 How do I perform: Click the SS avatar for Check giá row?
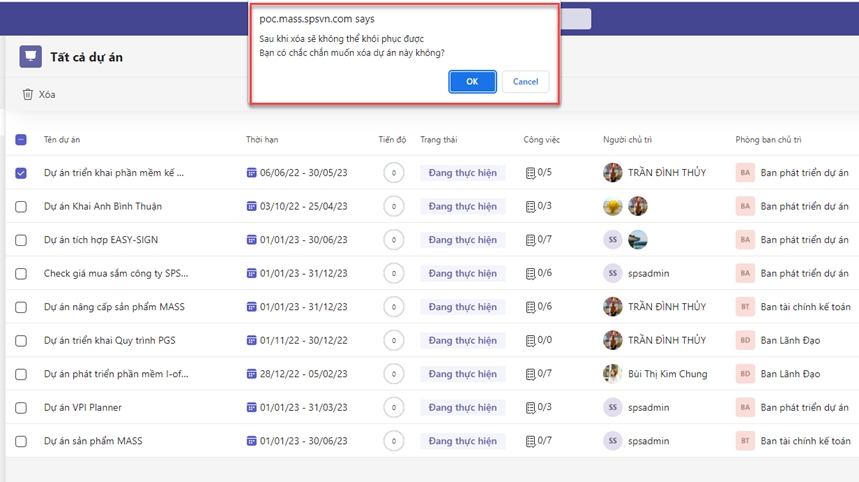(613, 274)
